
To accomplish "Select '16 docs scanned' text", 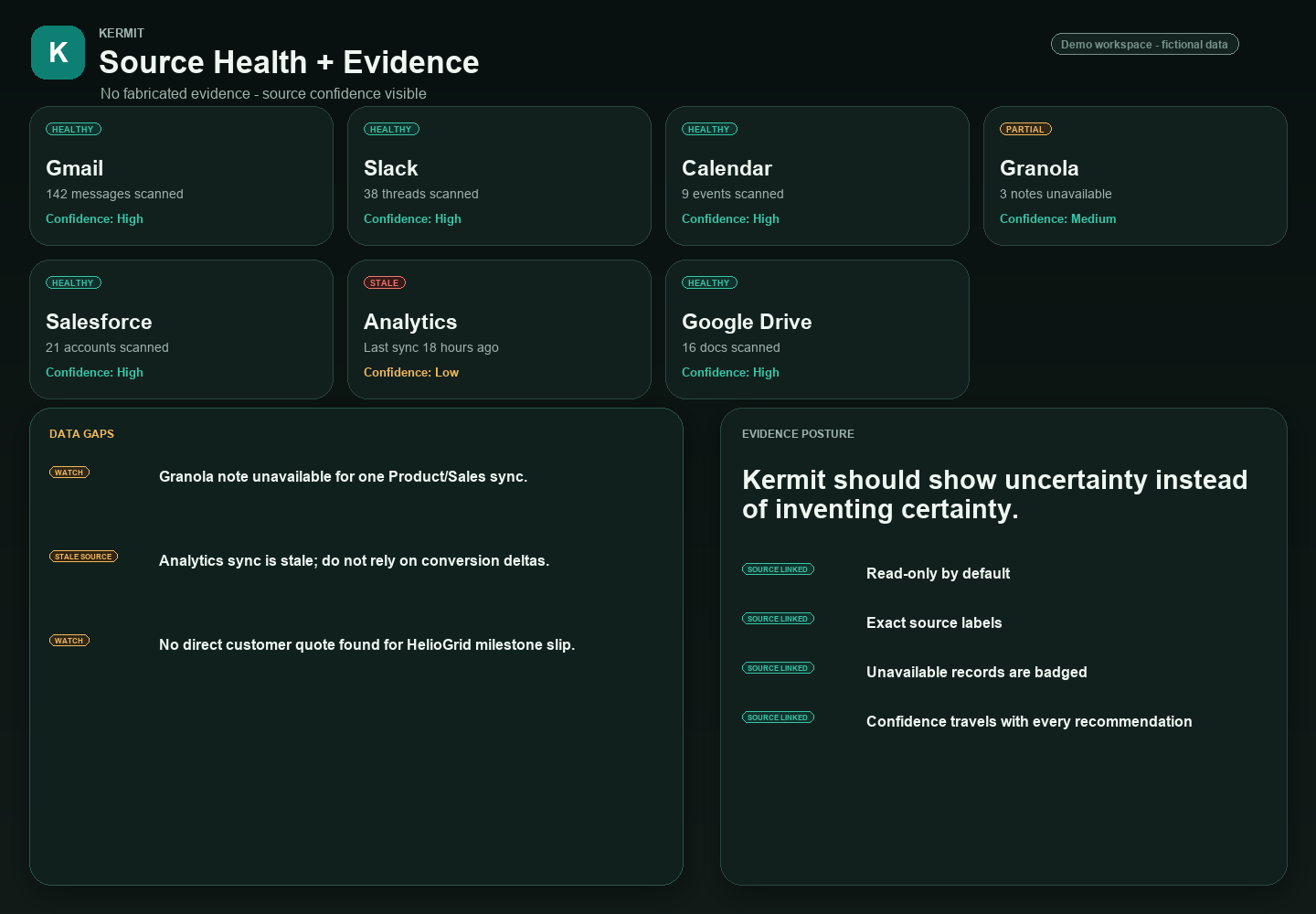I will click(731, 347).
